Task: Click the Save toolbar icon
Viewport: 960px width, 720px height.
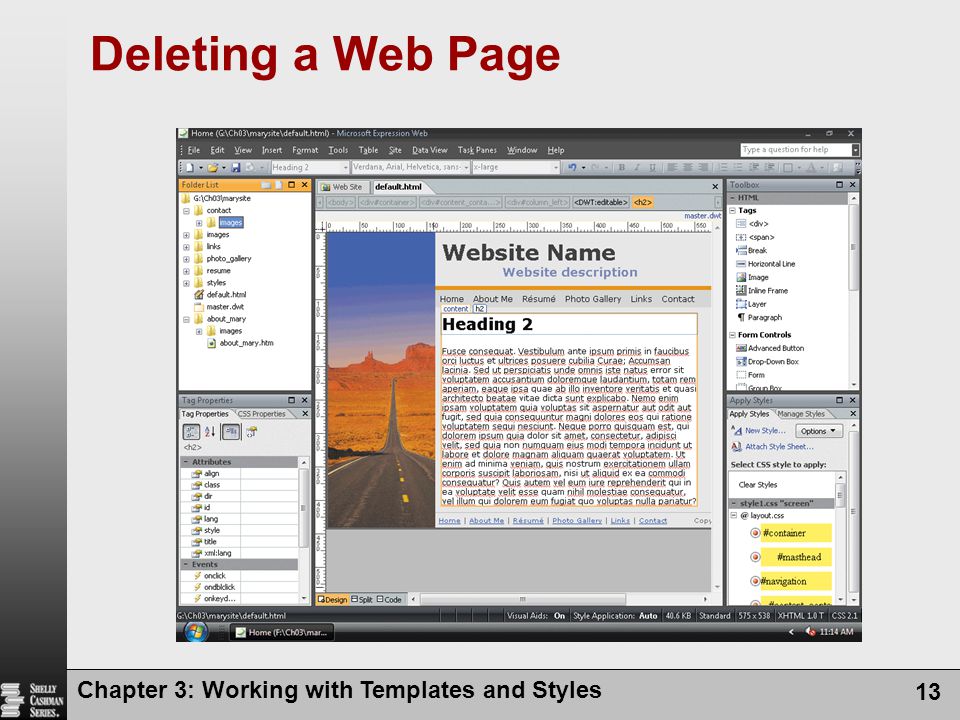Action: click(x=235, y=167)
